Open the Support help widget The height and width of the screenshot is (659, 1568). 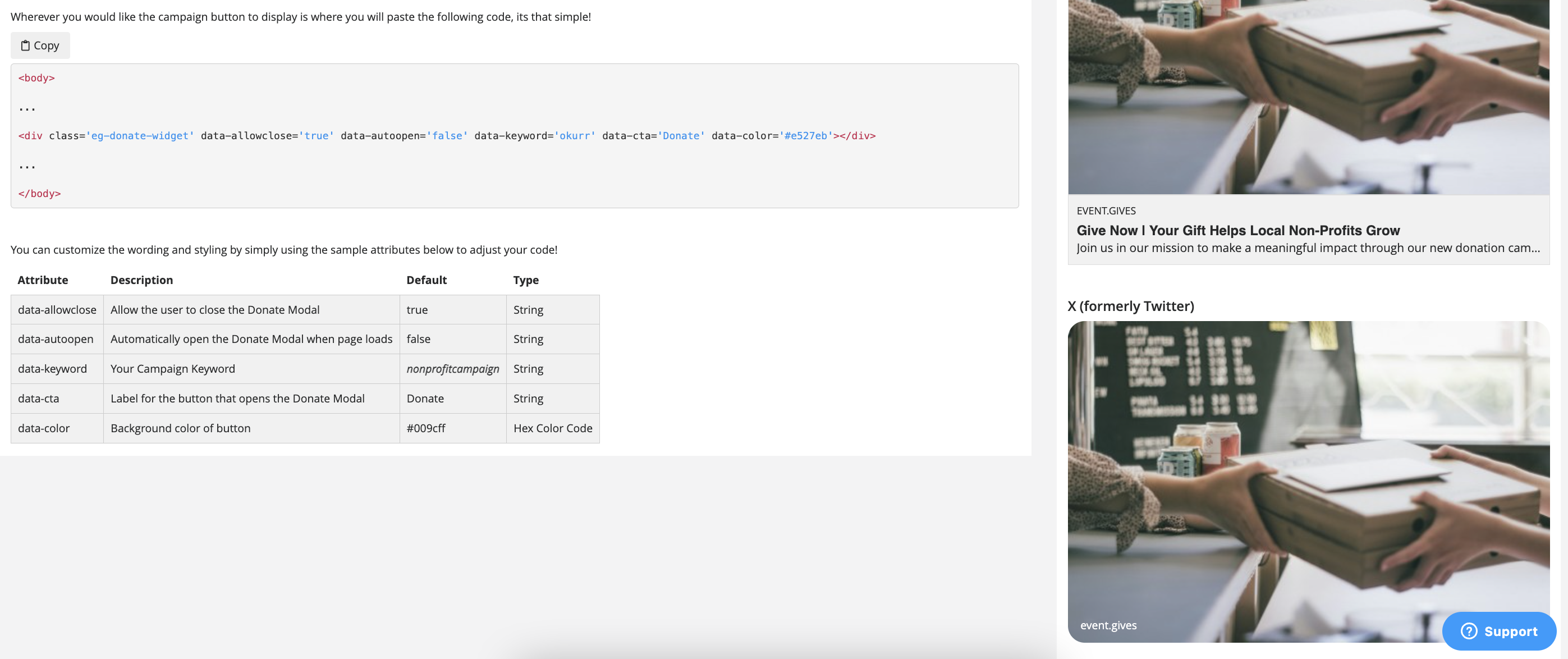1498,631
